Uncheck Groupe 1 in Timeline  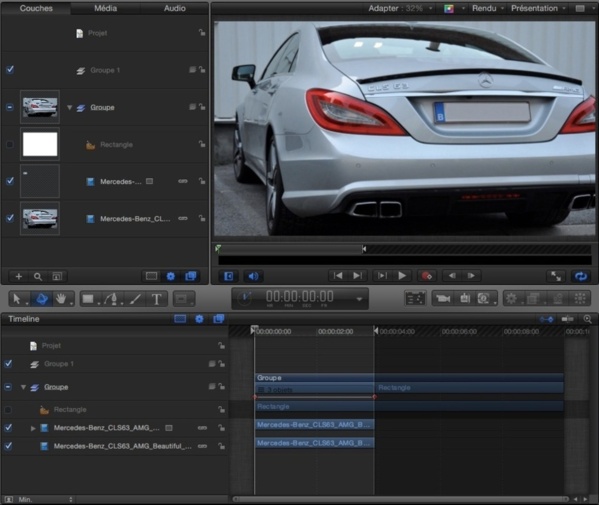click(x=8, y=364)
